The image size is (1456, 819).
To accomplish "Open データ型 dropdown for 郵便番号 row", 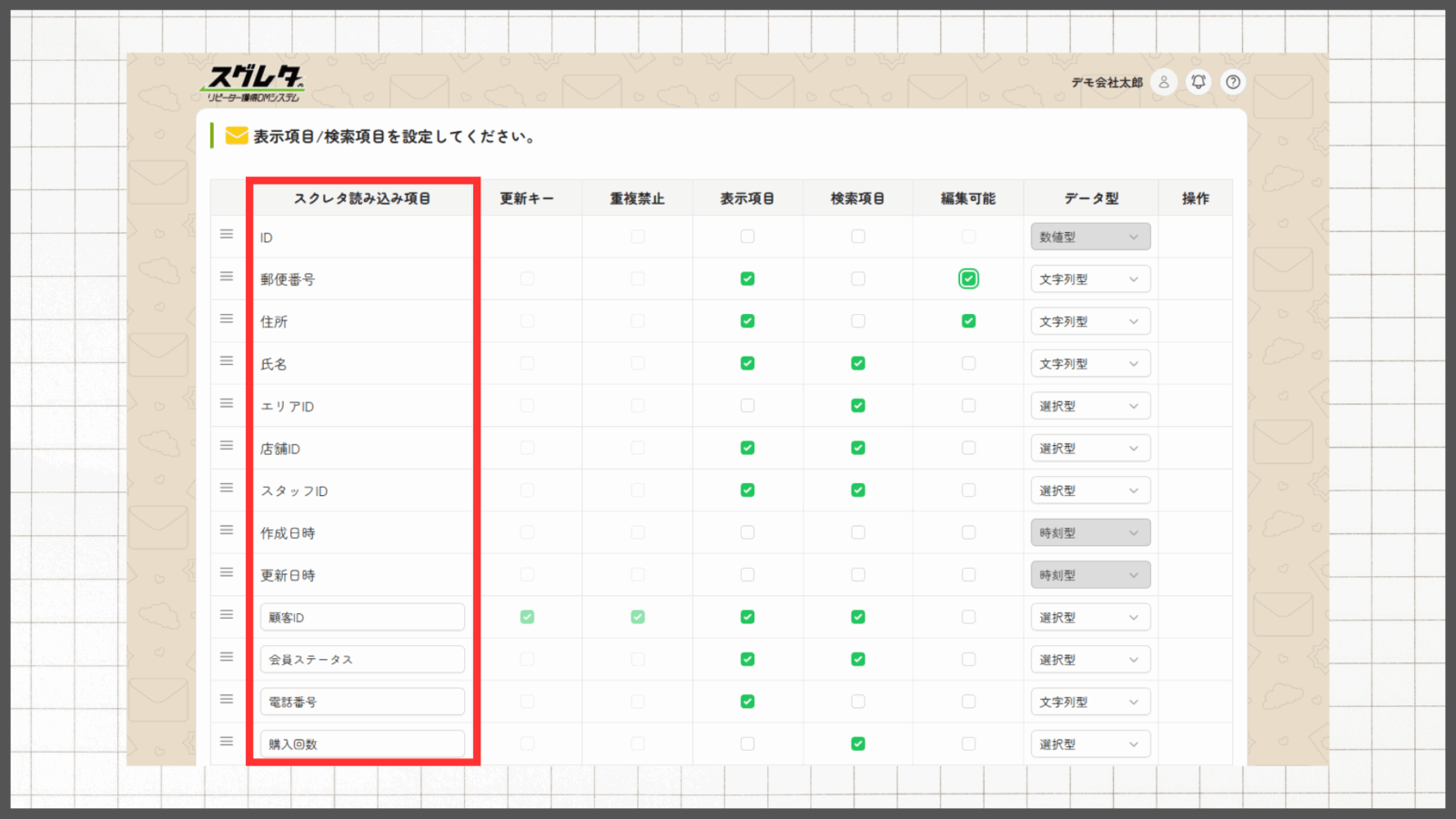I will coord(1090,279).
